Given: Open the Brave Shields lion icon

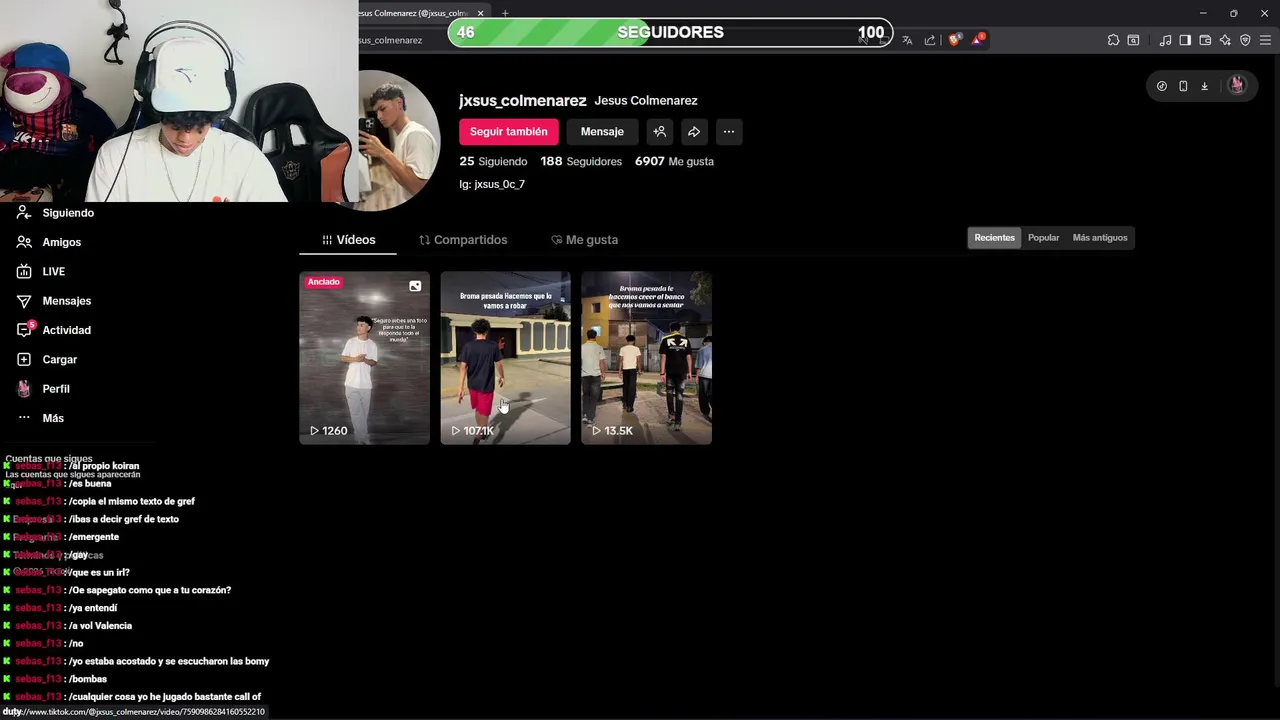Looking at the screenshot, I should coord(954,40).
